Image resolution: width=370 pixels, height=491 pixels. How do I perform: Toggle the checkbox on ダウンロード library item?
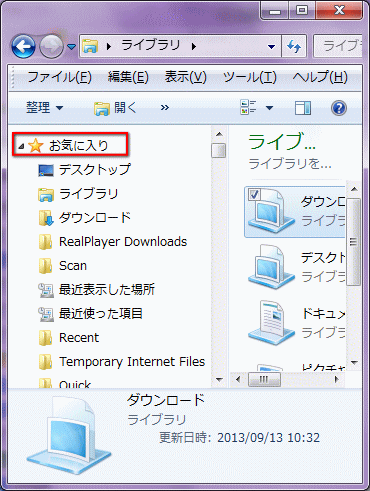(255, 194)
